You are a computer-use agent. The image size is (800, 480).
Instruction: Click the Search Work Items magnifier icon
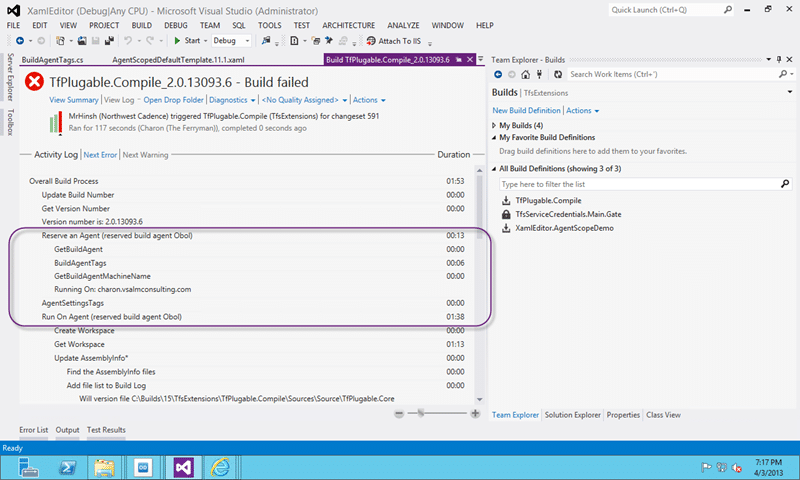783,74
